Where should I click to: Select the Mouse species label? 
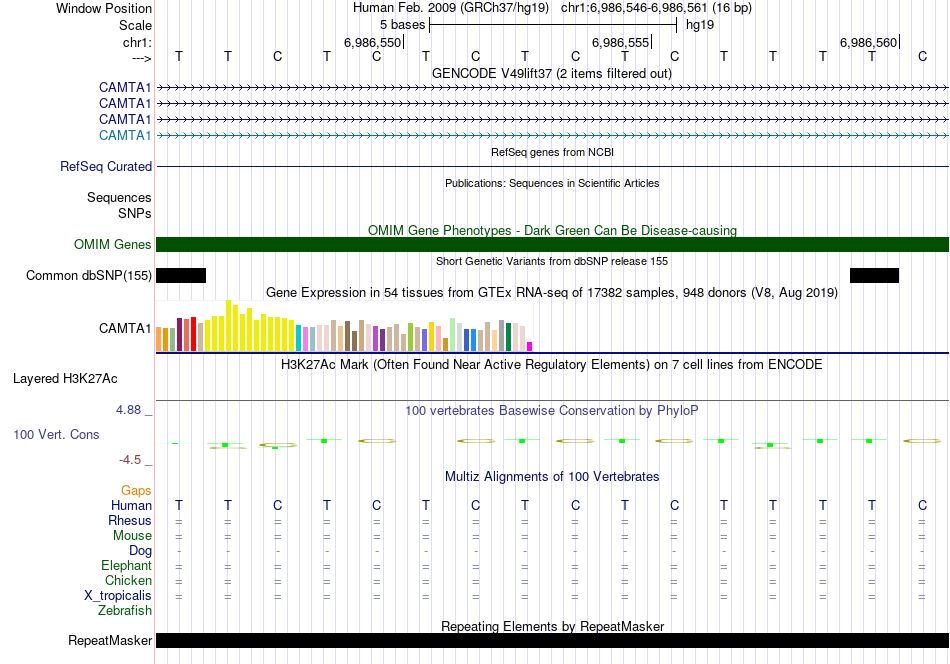132,536
